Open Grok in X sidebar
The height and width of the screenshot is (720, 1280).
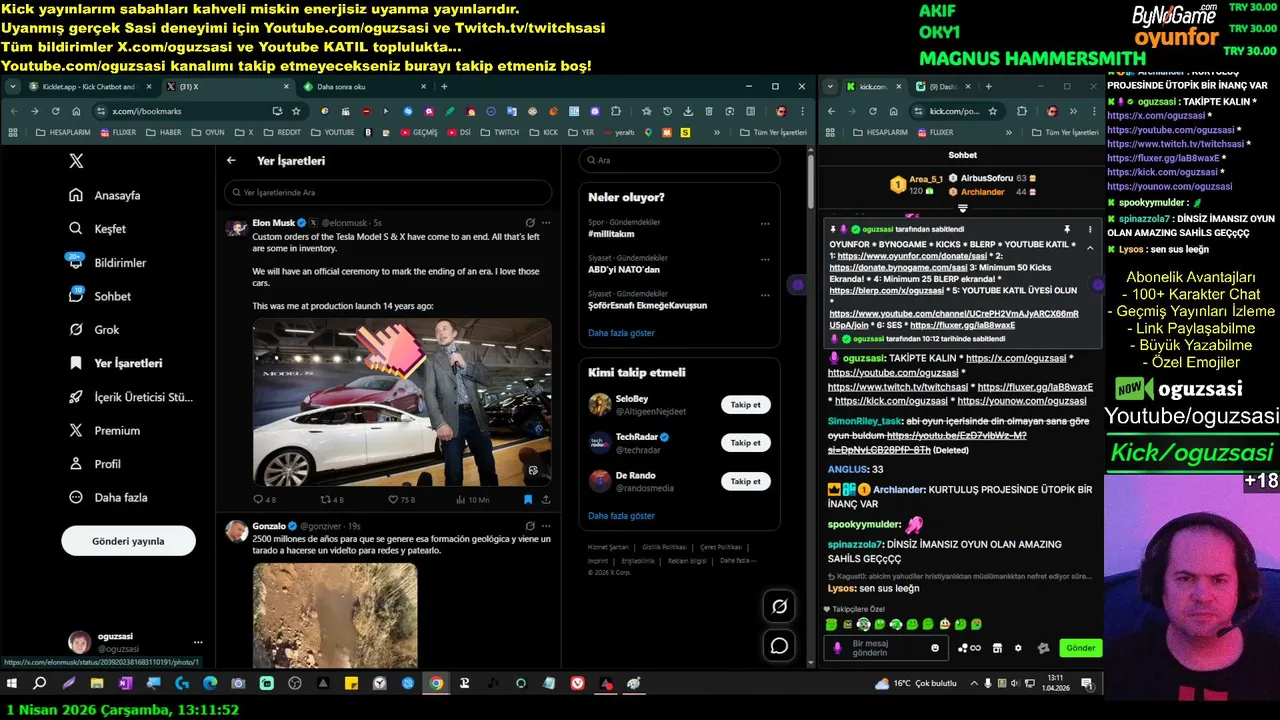95,329
